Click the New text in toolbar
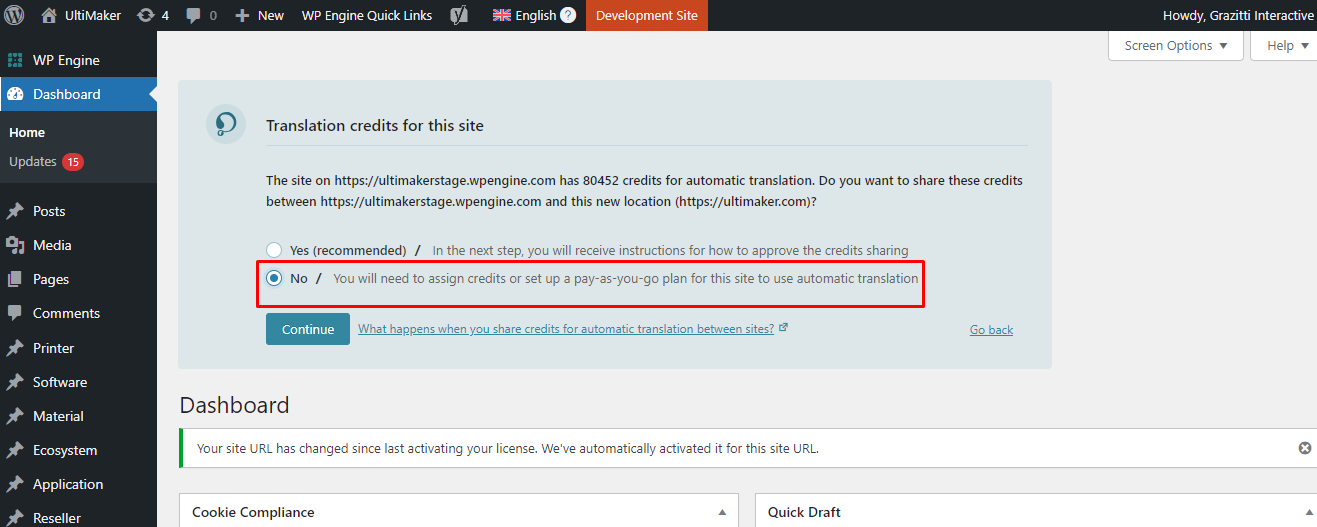 click(271, 15)
